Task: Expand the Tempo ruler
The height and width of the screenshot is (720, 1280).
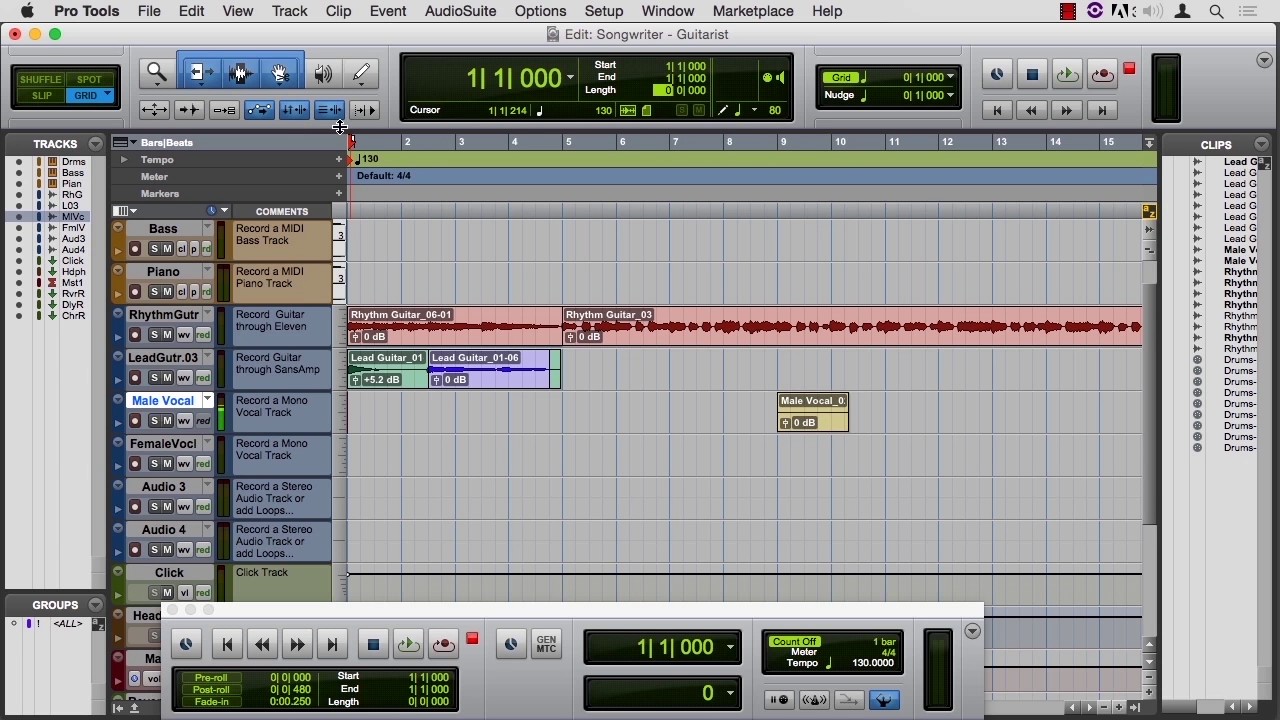Action: point(124,160)
